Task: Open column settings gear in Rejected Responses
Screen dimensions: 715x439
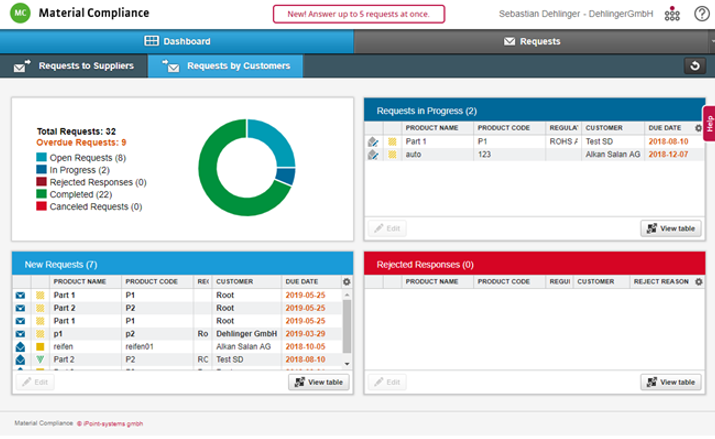Action: click(x=699, y=282)
